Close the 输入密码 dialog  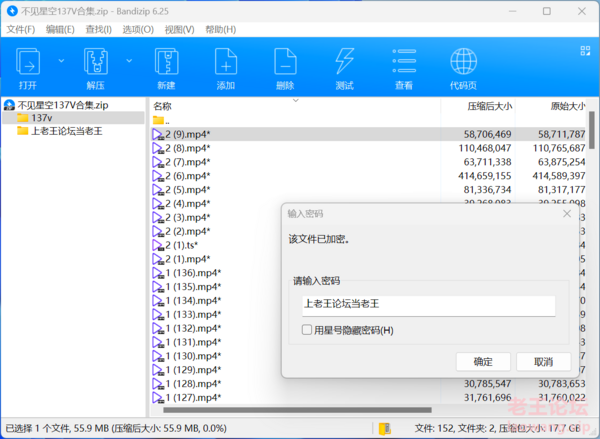(567, 214)
